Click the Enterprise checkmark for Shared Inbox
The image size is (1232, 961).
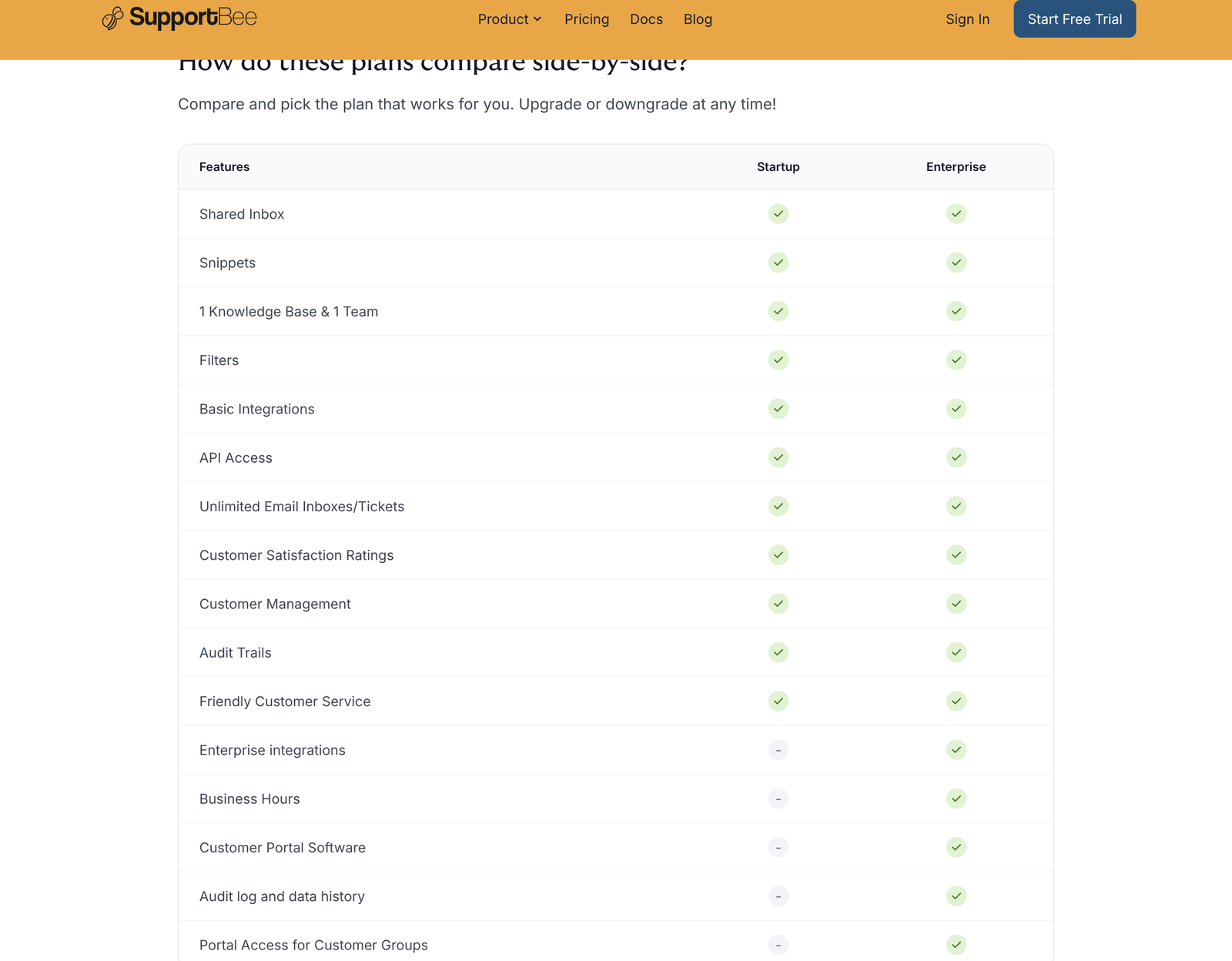tap(956, 214)
